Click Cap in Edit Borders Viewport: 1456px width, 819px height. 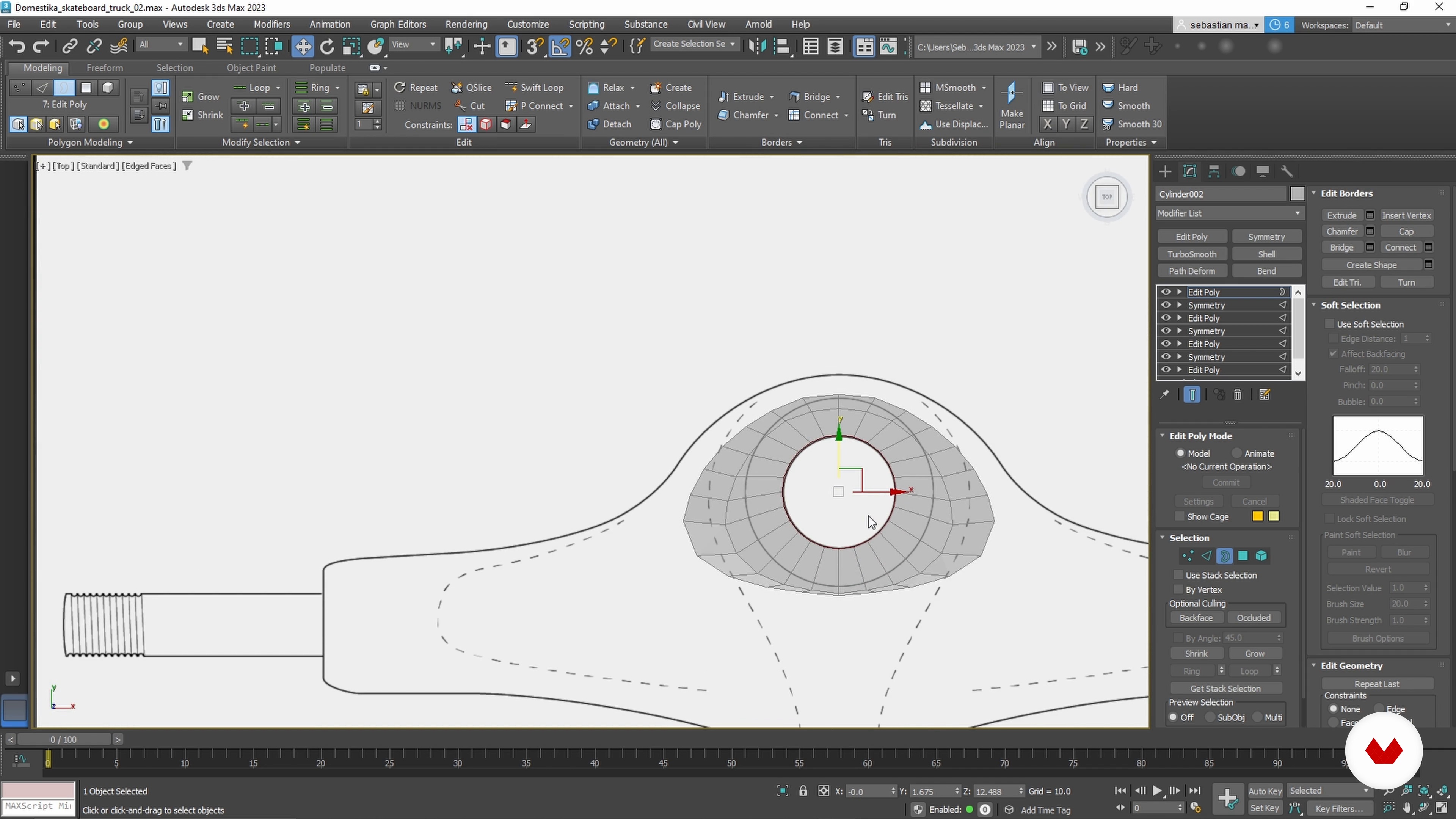tap(1406, 232)
